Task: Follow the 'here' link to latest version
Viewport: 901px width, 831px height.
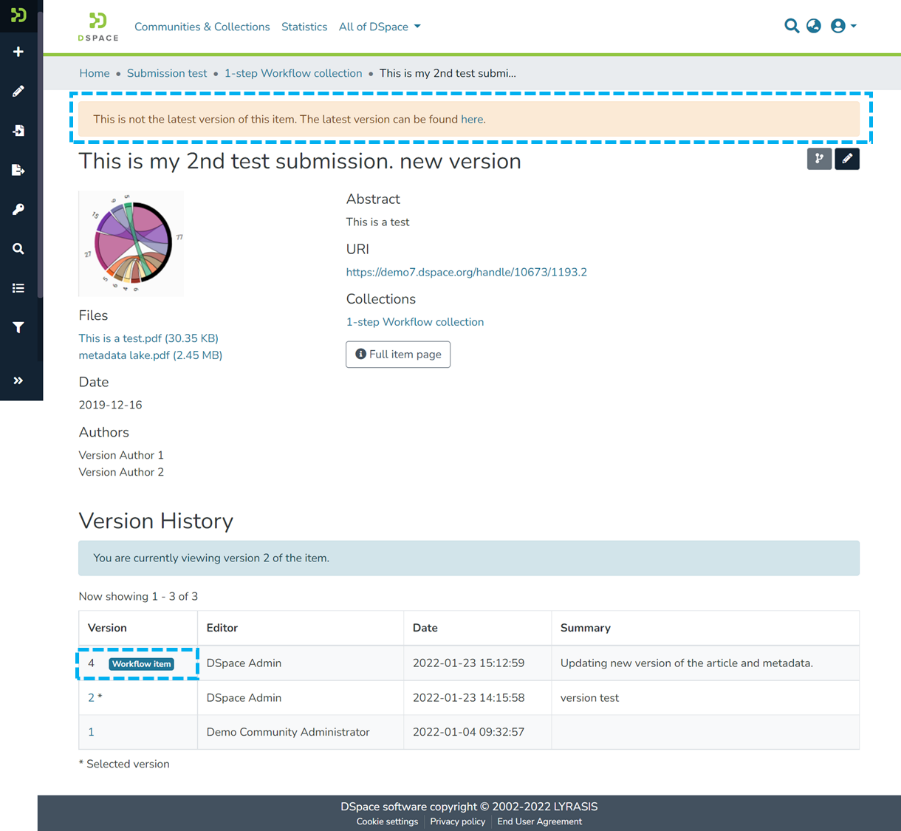Action: [472, 119]
